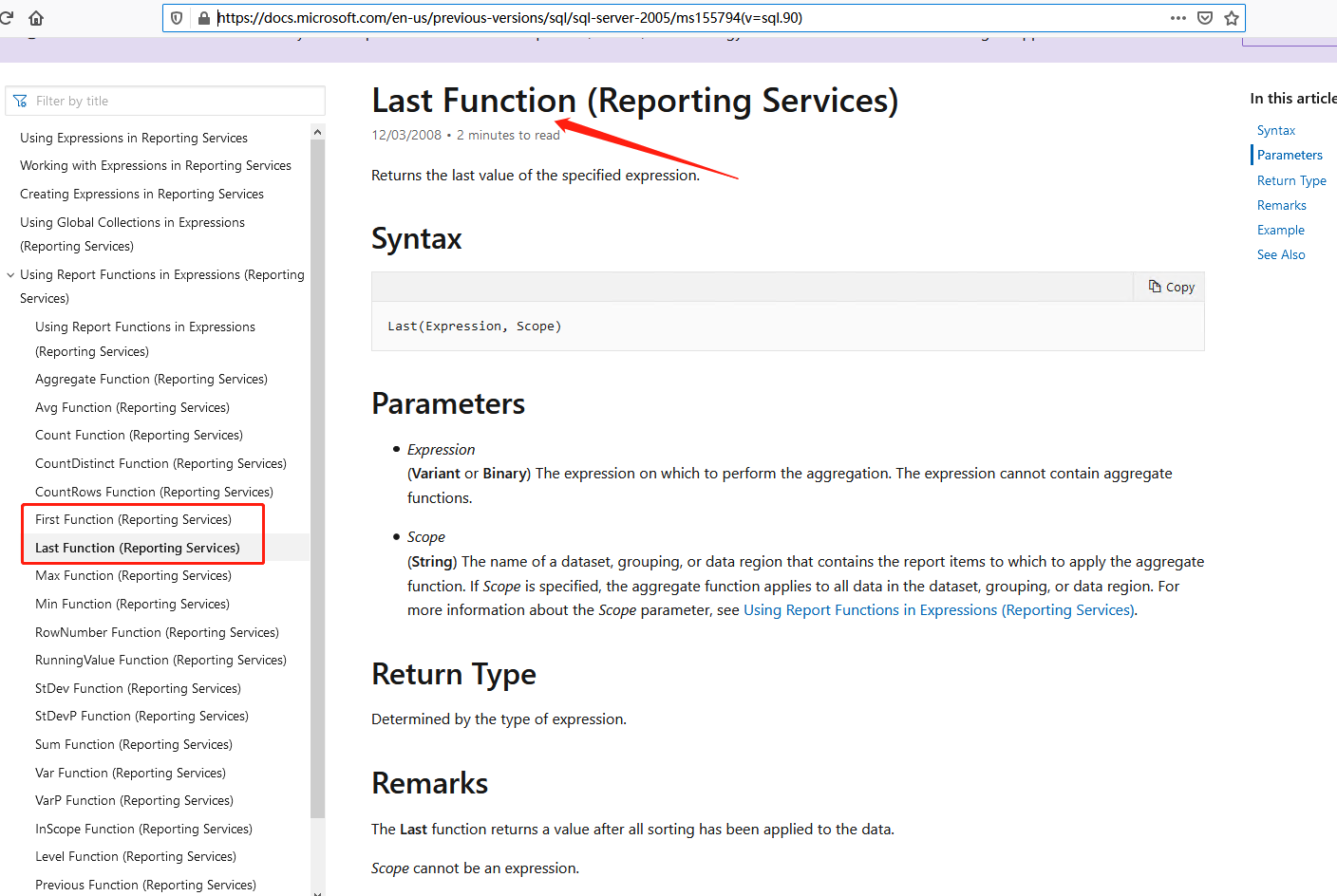Follow the Using Report Functions in Expressions hyperlink

click(x=938, y=609)
